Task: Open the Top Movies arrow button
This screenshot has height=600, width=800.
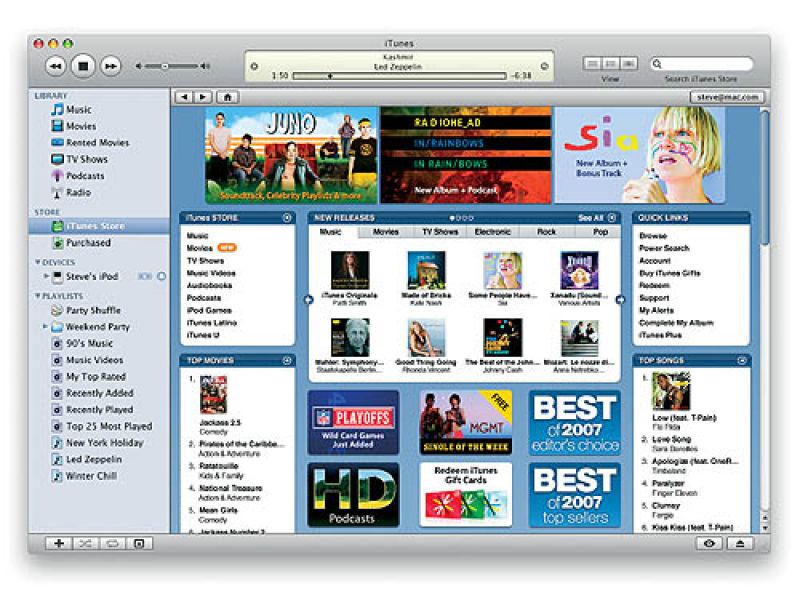Action: pyautogui.click(x=287, y=361)
